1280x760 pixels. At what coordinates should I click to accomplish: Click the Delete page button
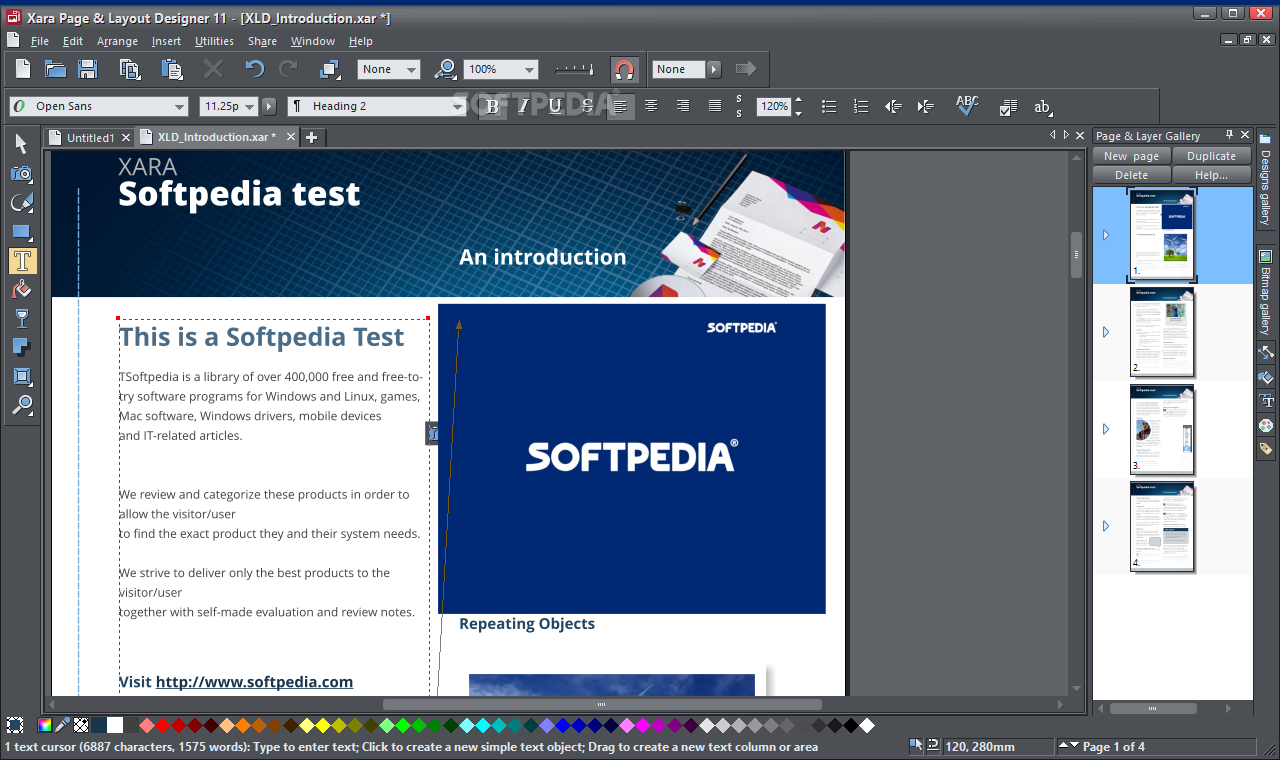(x=1131, y=175)
